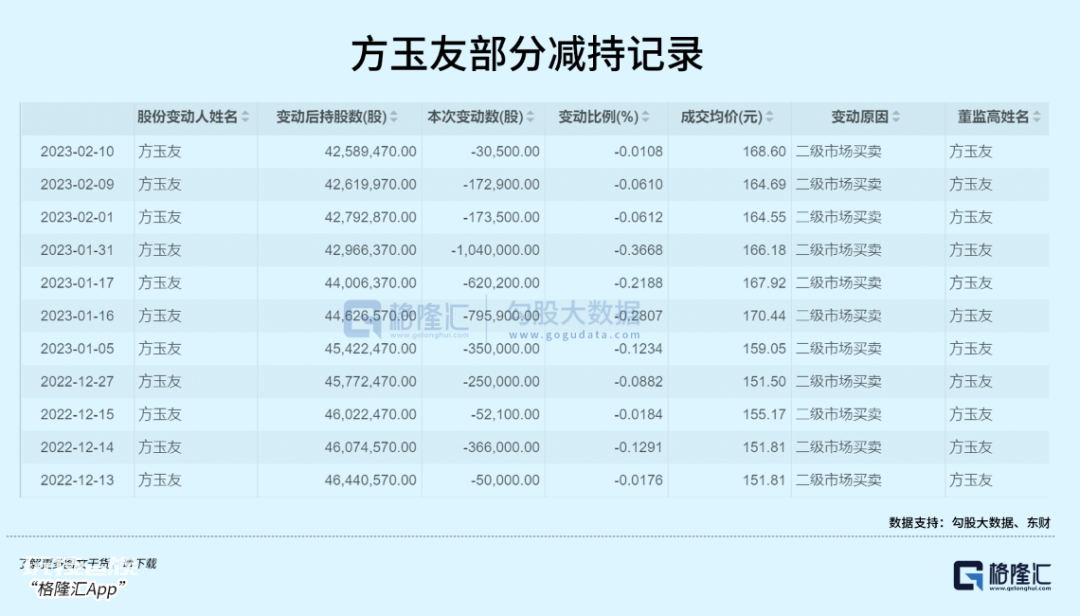Click average price 164.69
This screenshot has width=1080, height=616.
point(764,185)
